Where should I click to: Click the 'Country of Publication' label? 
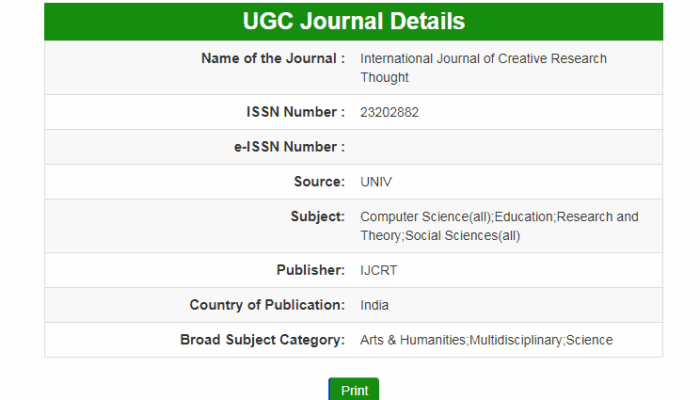267,305
